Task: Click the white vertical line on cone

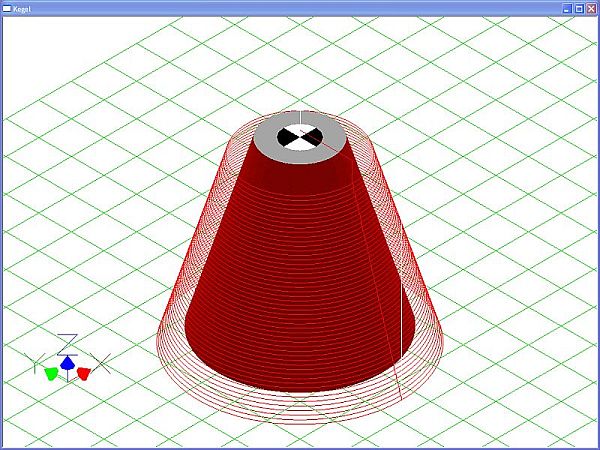Action: tap(401, 330)
